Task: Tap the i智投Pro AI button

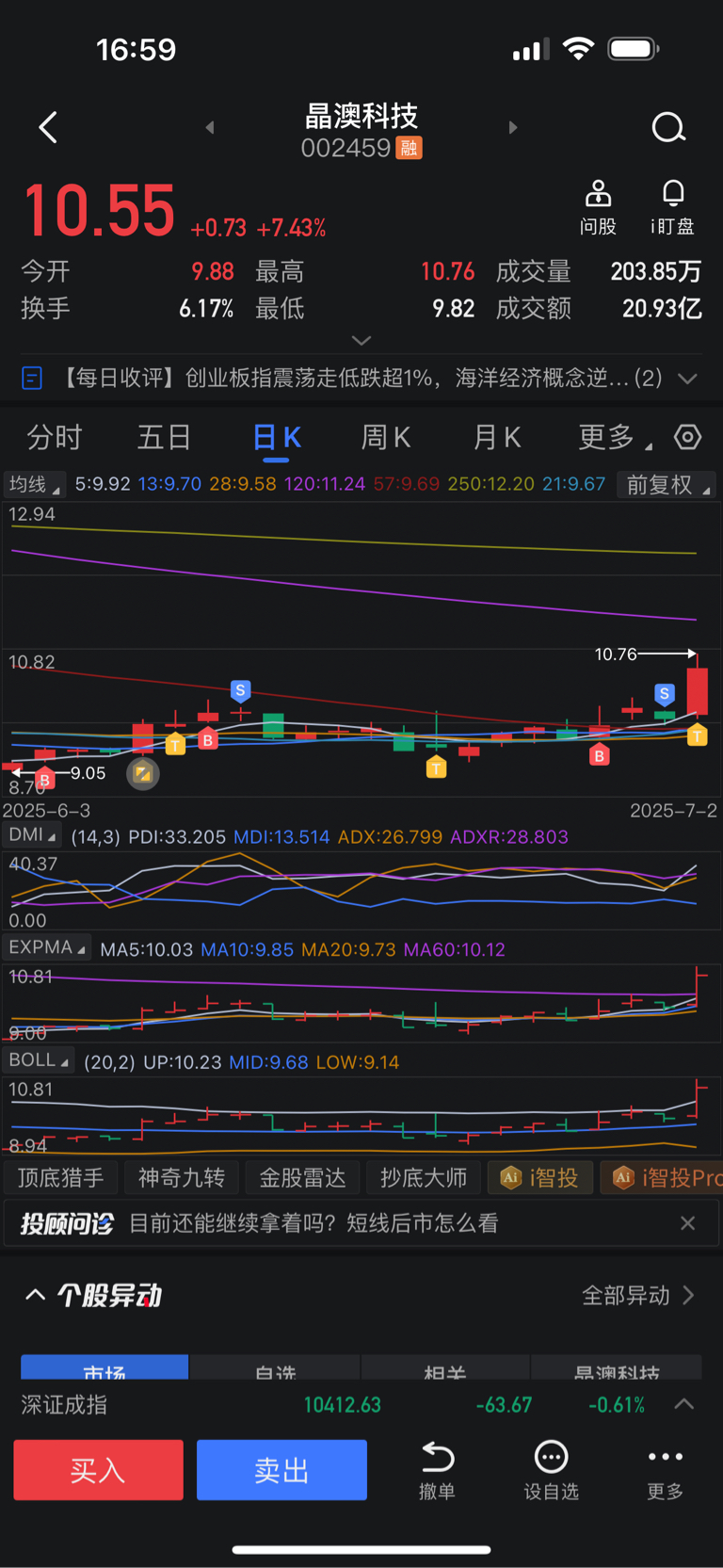Action: pyautogui.click(x=662, y=1178)
